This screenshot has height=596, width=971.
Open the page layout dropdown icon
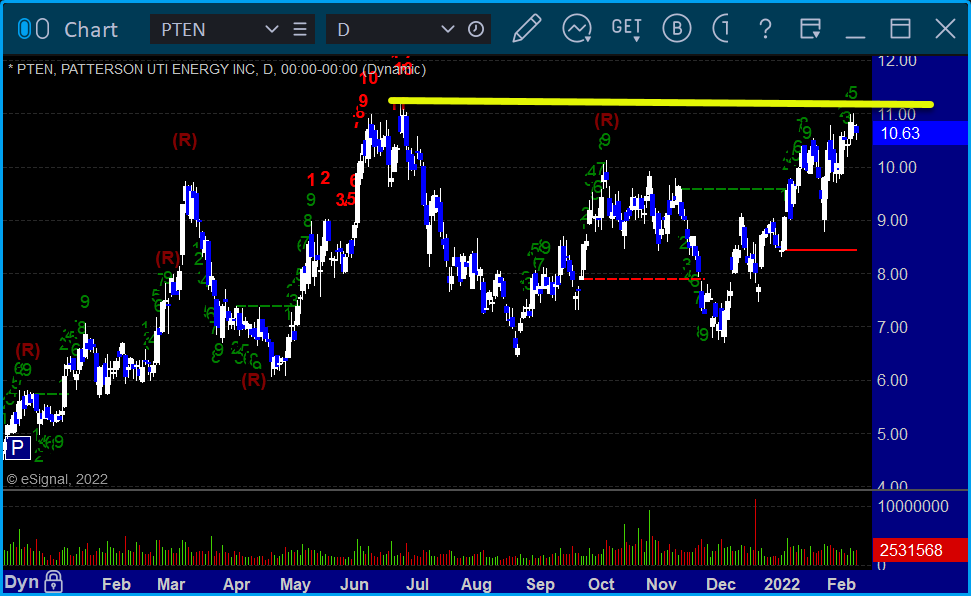[810, 28]
